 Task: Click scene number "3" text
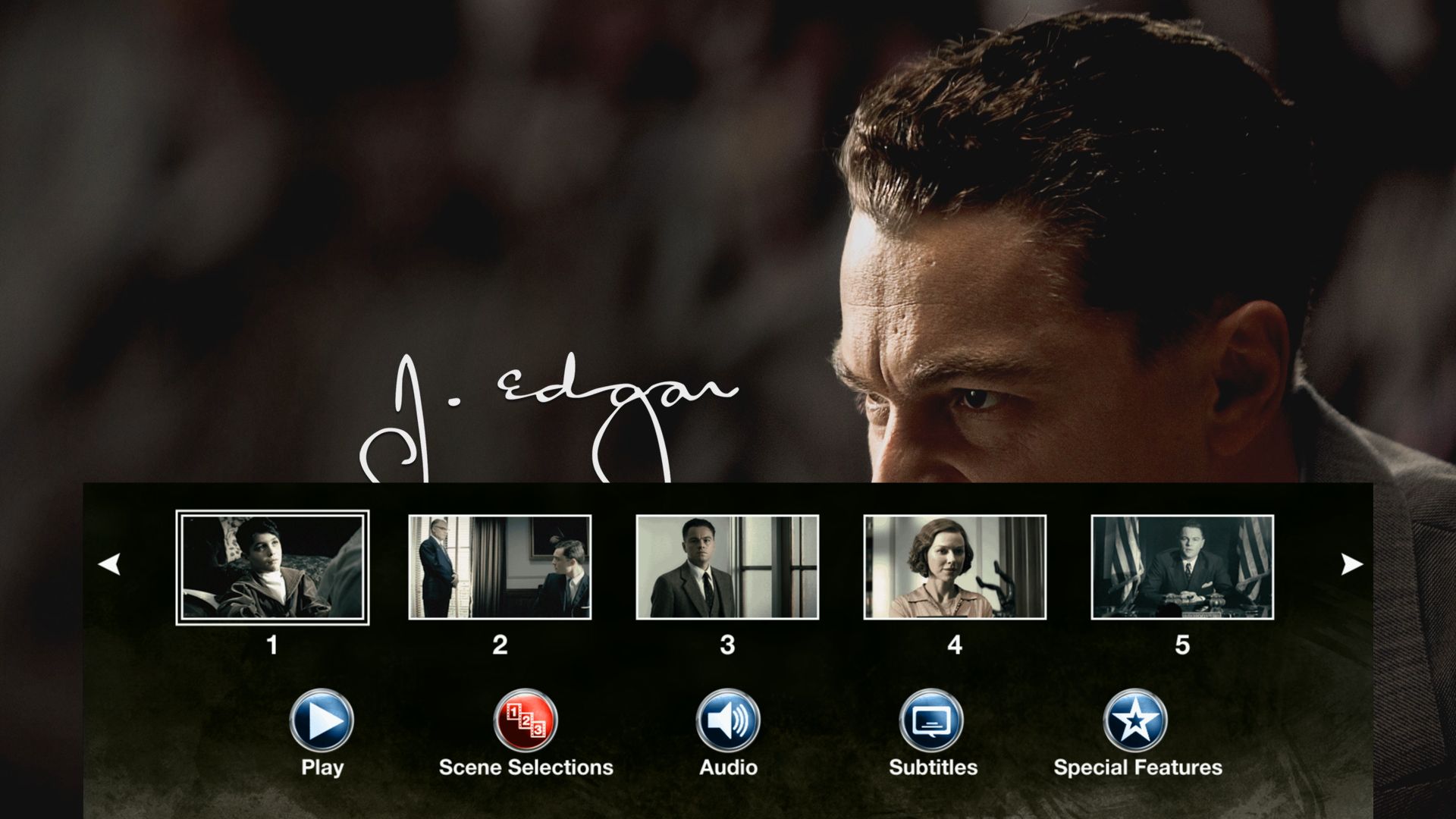pos(727,645)
